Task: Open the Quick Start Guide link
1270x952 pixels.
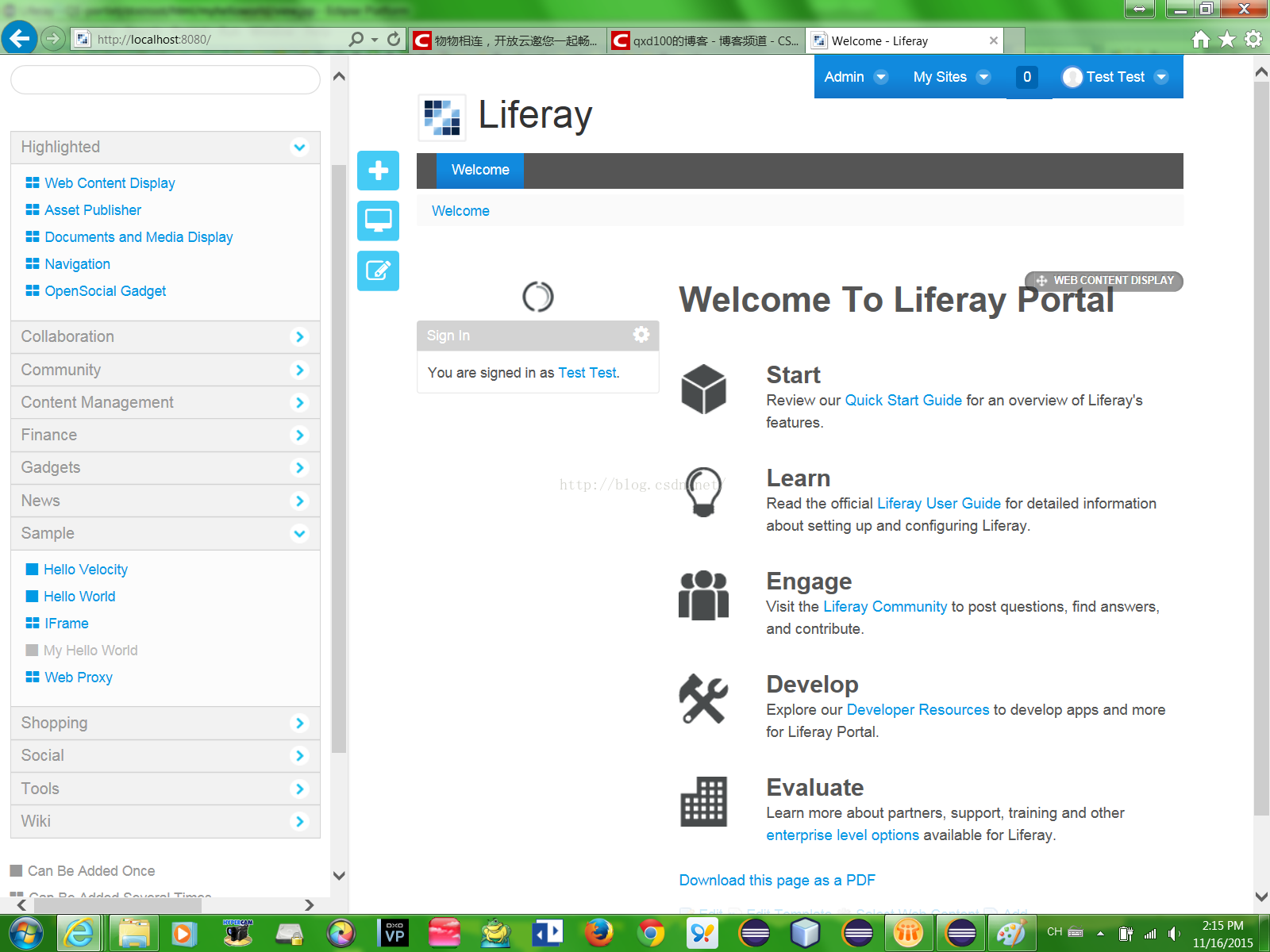Action: pyautogui.click(x=903, y=401)
